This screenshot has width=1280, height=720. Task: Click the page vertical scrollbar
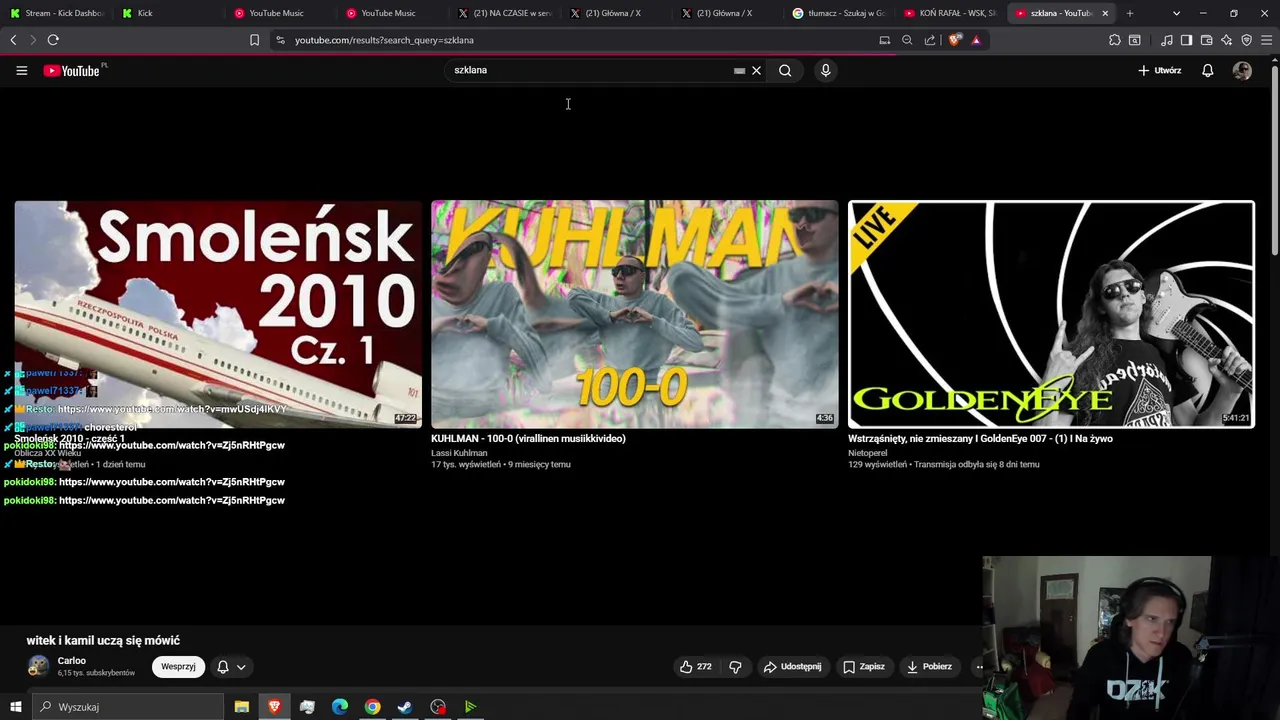click(x=1274, y=160)
